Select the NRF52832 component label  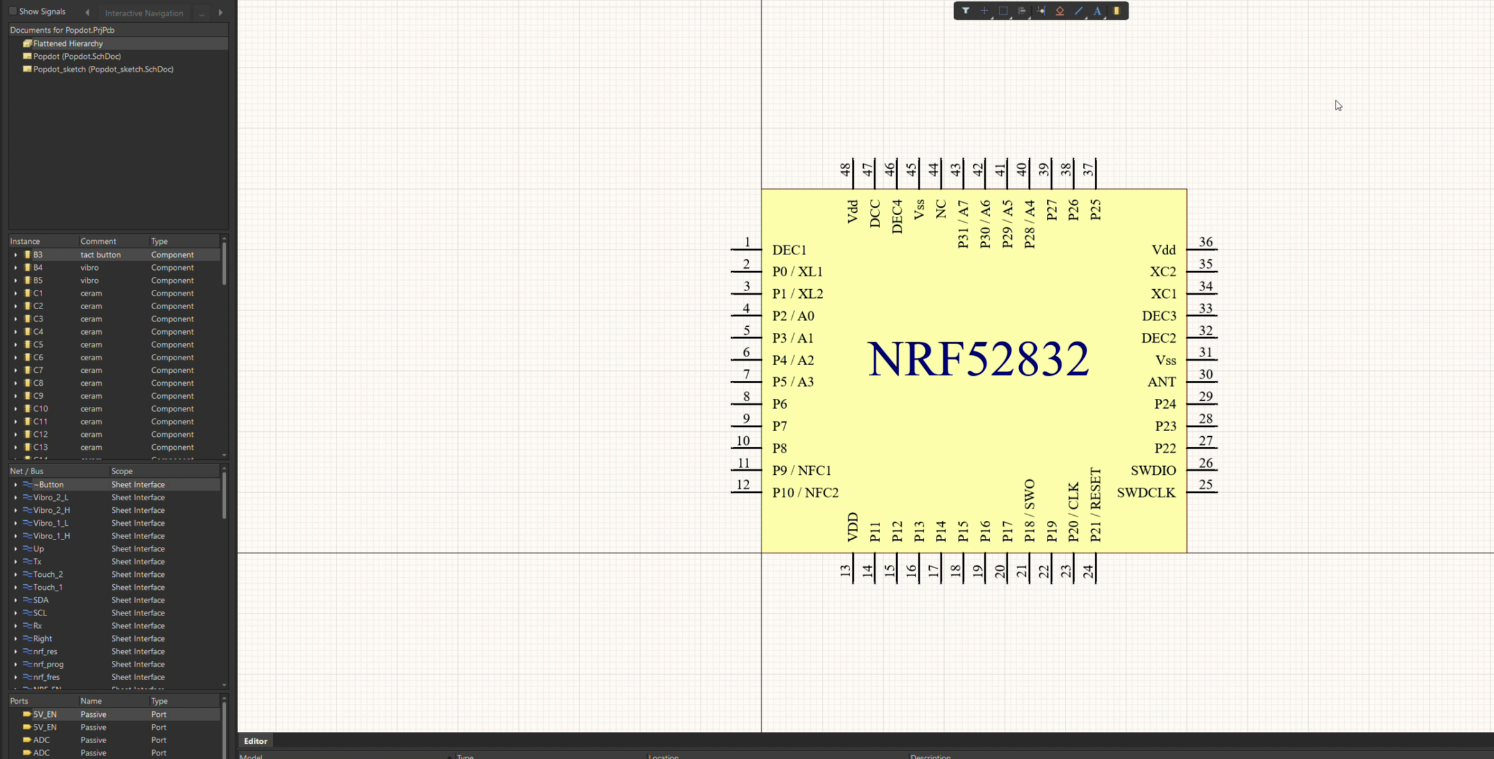point(978,359)
